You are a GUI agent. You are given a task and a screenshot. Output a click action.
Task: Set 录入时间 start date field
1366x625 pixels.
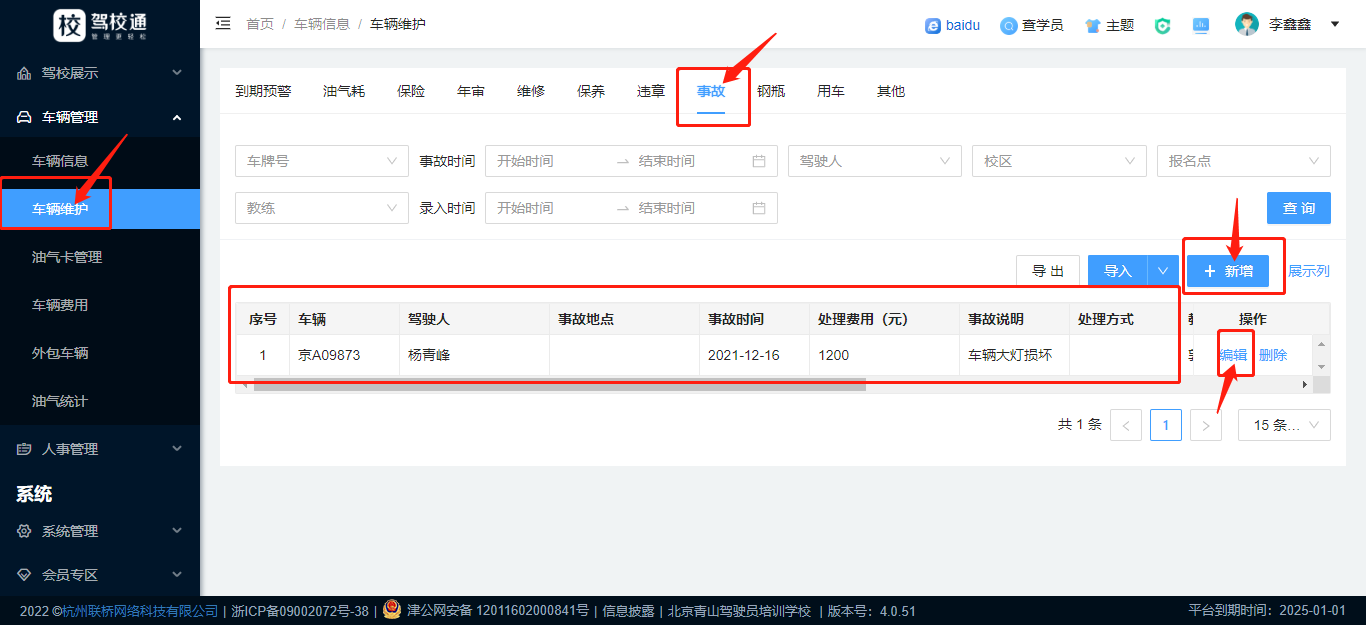(550, 208)
